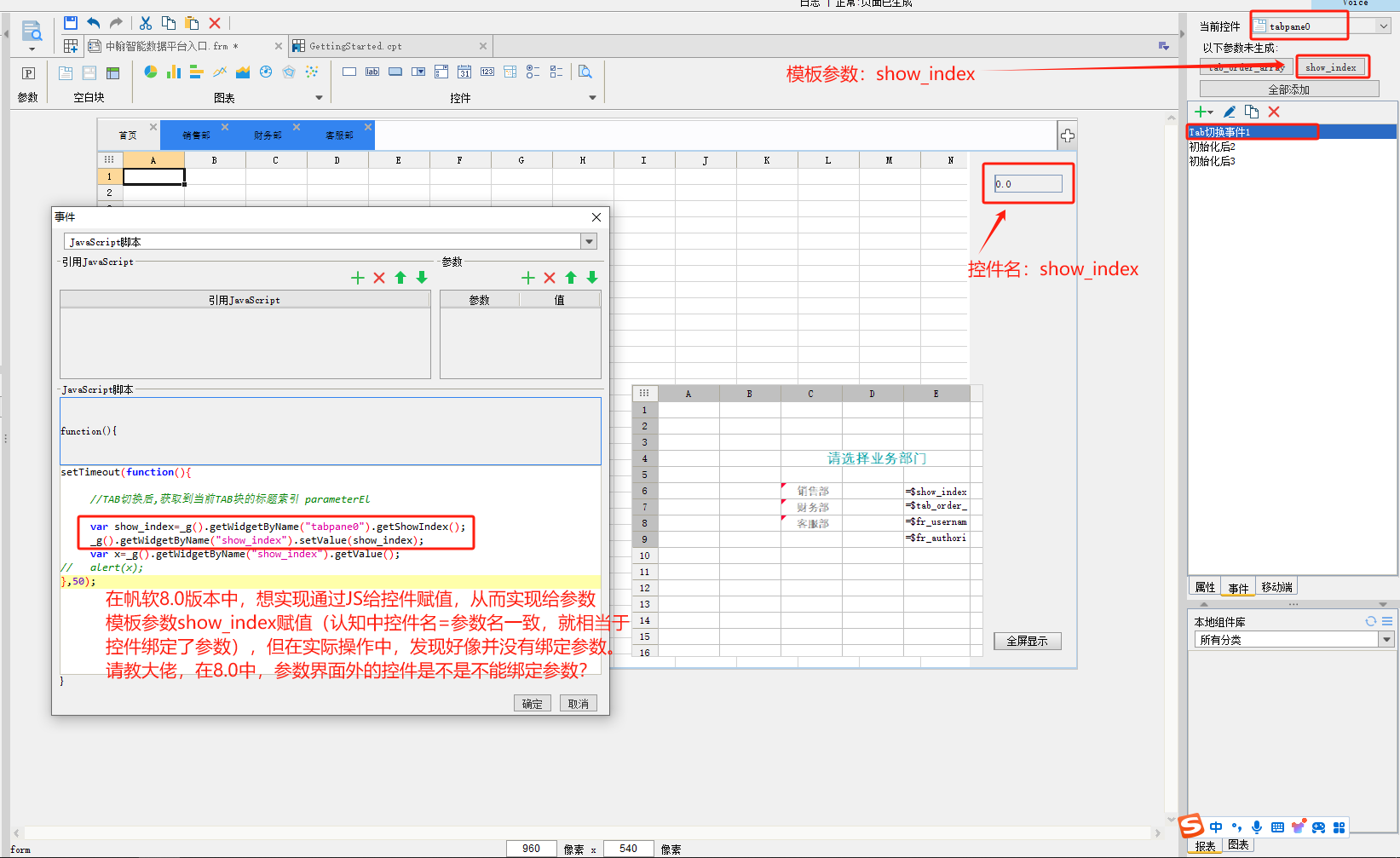Edit selected event with pencil icon
1400x858 pixels.
(x=1229, y=112)
